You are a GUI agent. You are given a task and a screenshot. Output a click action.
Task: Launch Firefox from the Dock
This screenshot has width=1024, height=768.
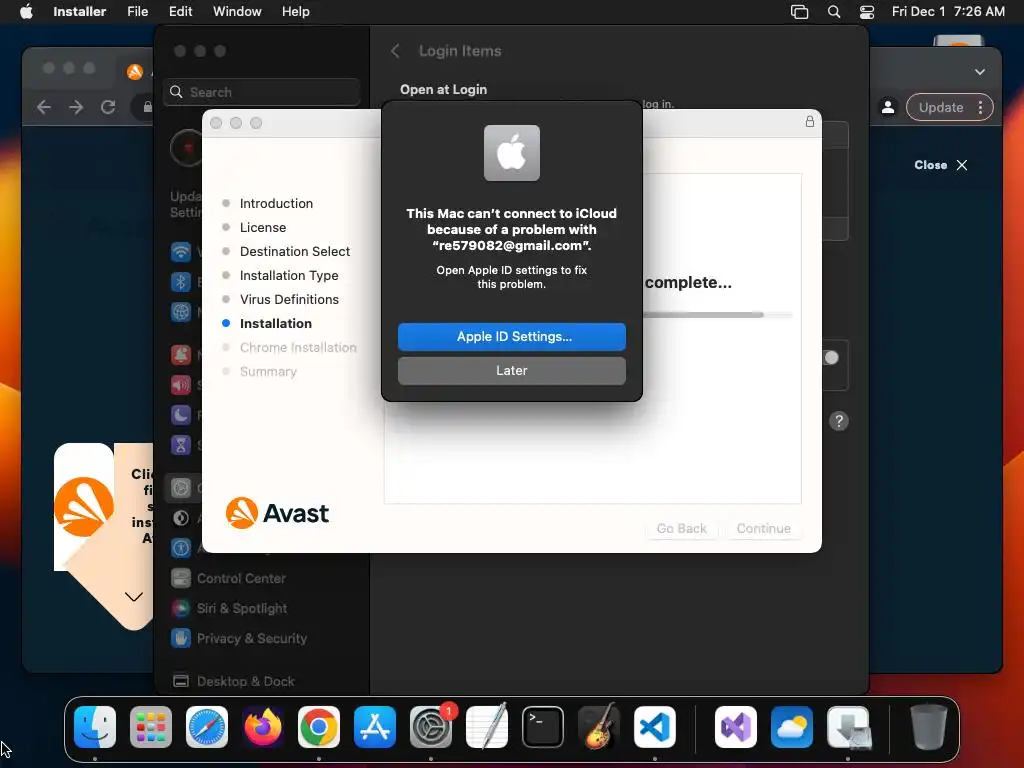[263, 727]
